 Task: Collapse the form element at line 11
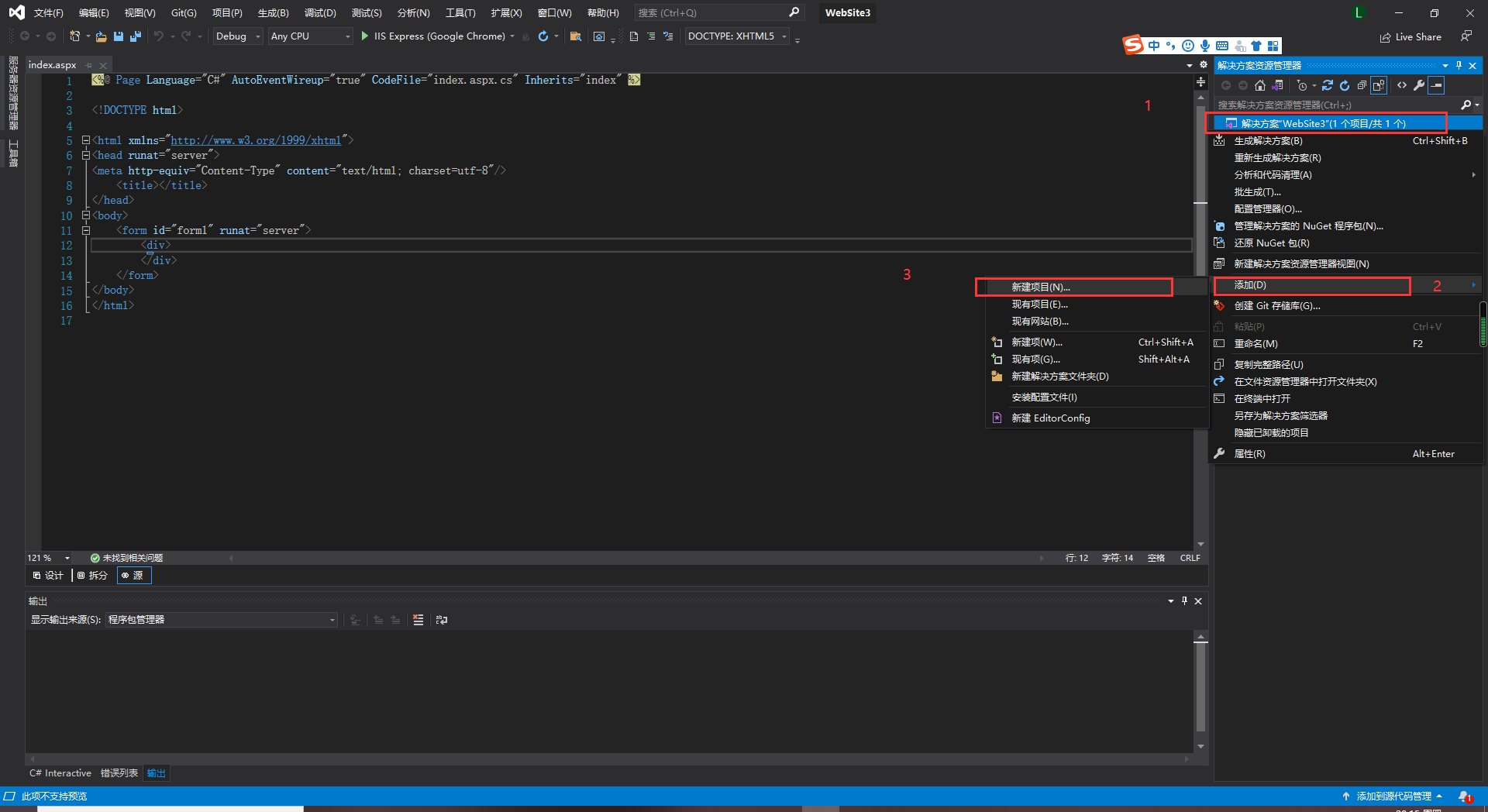(x=86, y=230)
